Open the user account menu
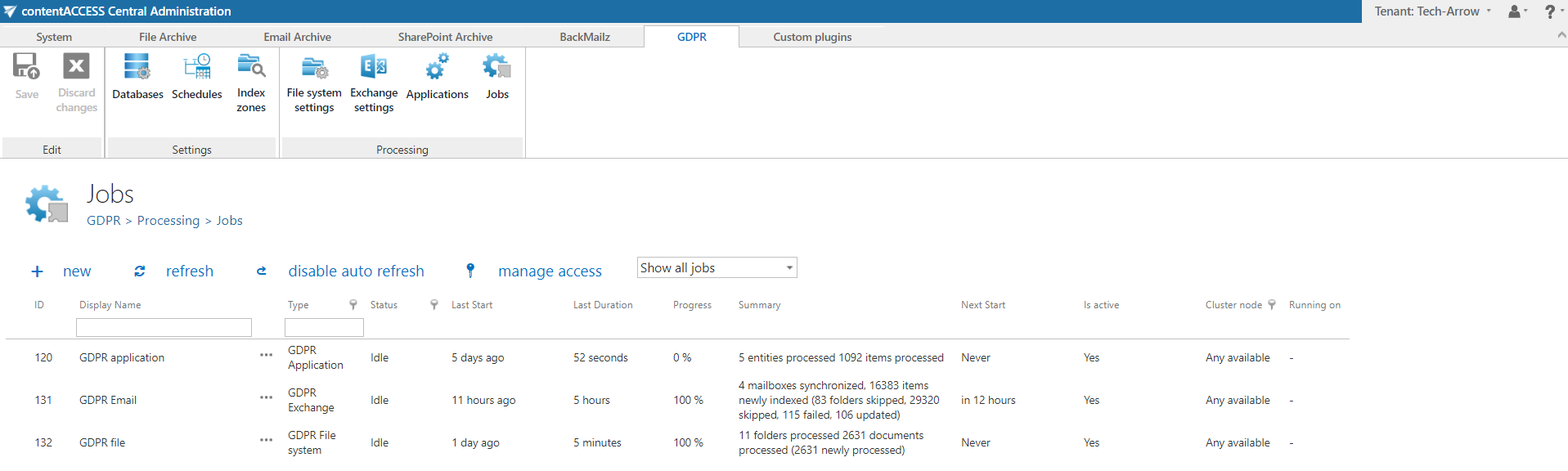This screenshot has height=471, width=1568. click(1517, 11)
